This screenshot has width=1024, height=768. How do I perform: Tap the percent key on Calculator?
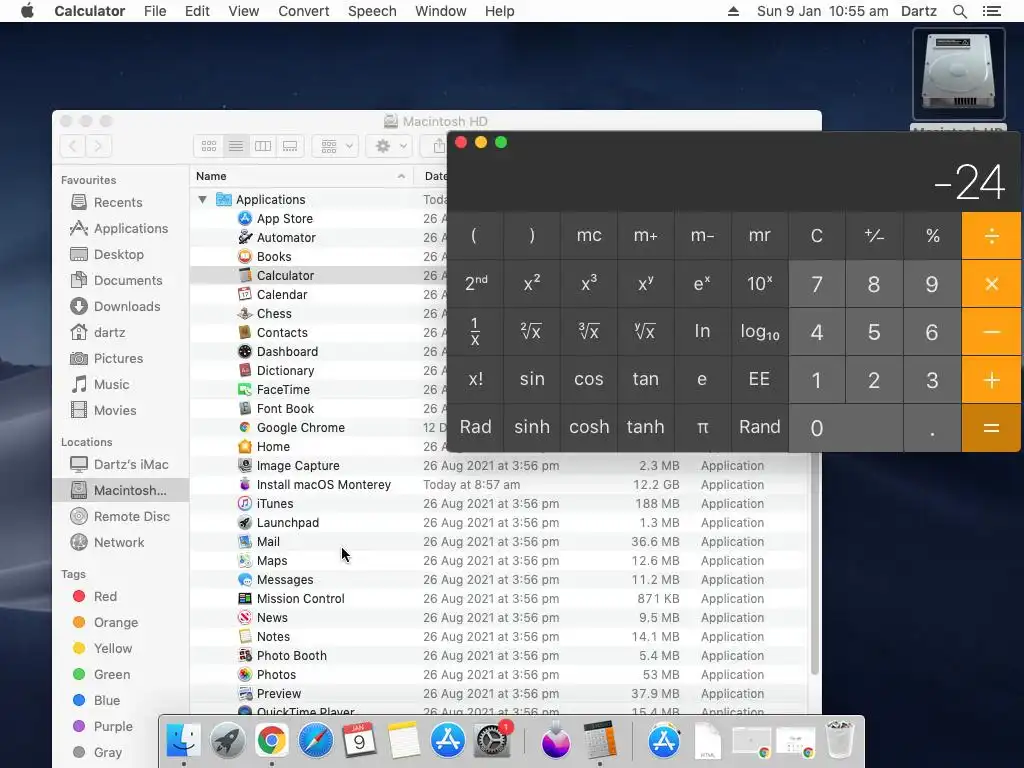pos(932,236)
